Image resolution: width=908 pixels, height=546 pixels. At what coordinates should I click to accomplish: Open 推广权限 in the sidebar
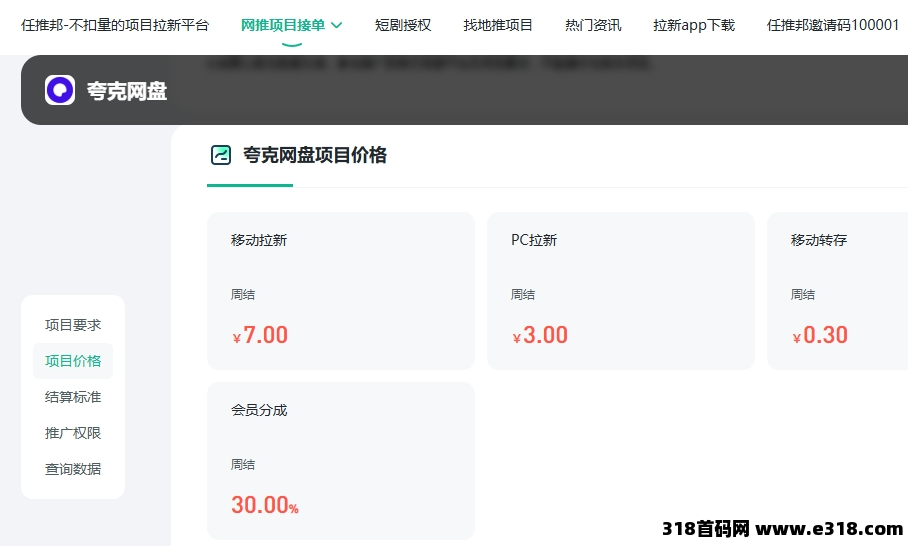73,433
